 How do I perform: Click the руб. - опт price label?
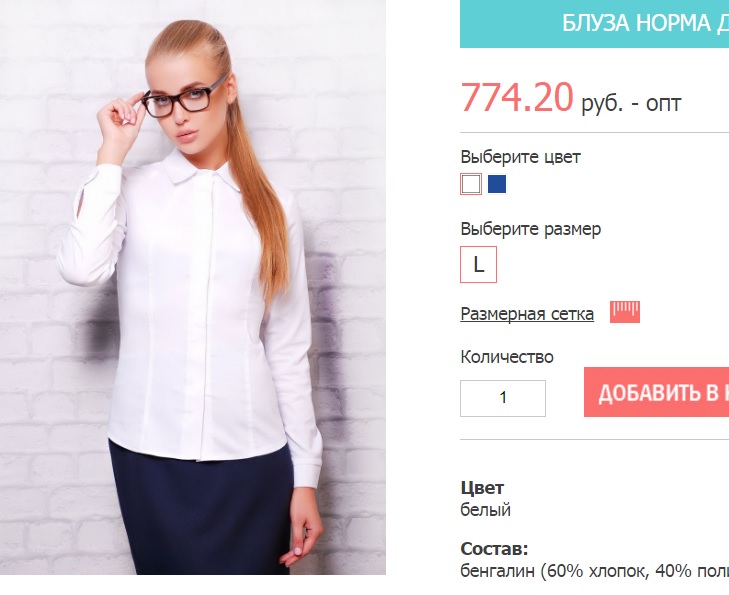(631, 104)
